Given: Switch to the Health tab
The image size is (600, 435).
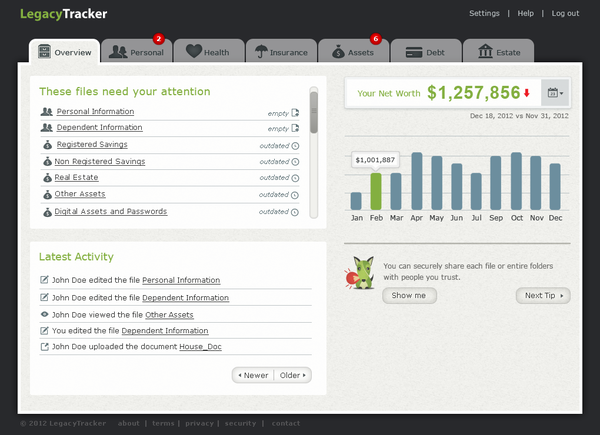Looking at the screenshot, I should point(209,51).
